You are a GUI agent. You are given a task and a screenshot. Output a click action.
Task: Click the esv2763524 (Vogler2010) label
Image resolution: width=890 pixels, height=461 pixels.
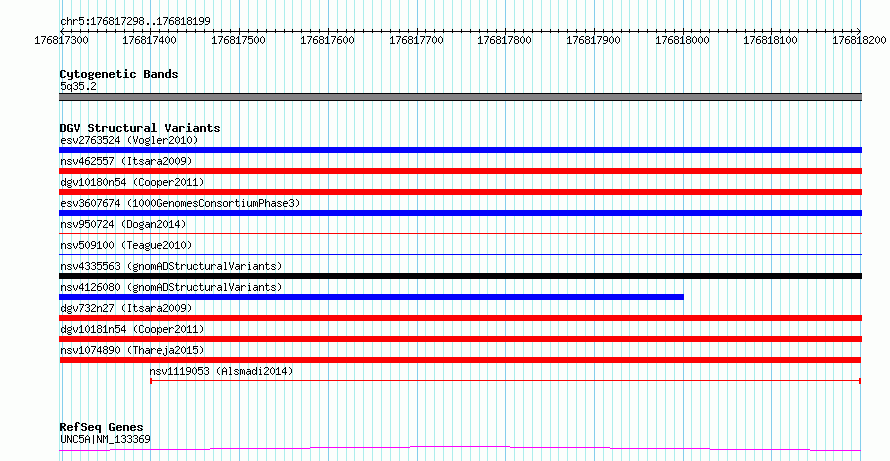129,140
